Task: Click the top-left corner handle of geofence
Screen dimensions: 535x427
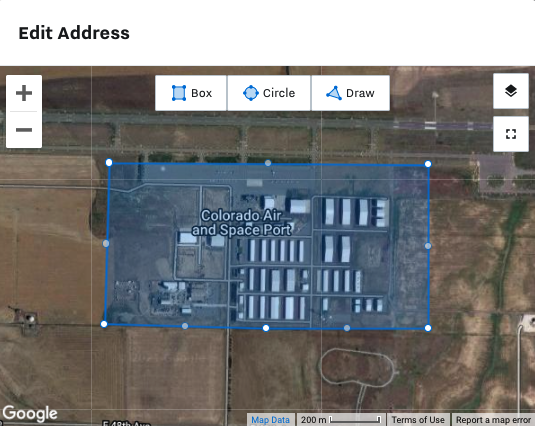Action: [x=109, y=162]
